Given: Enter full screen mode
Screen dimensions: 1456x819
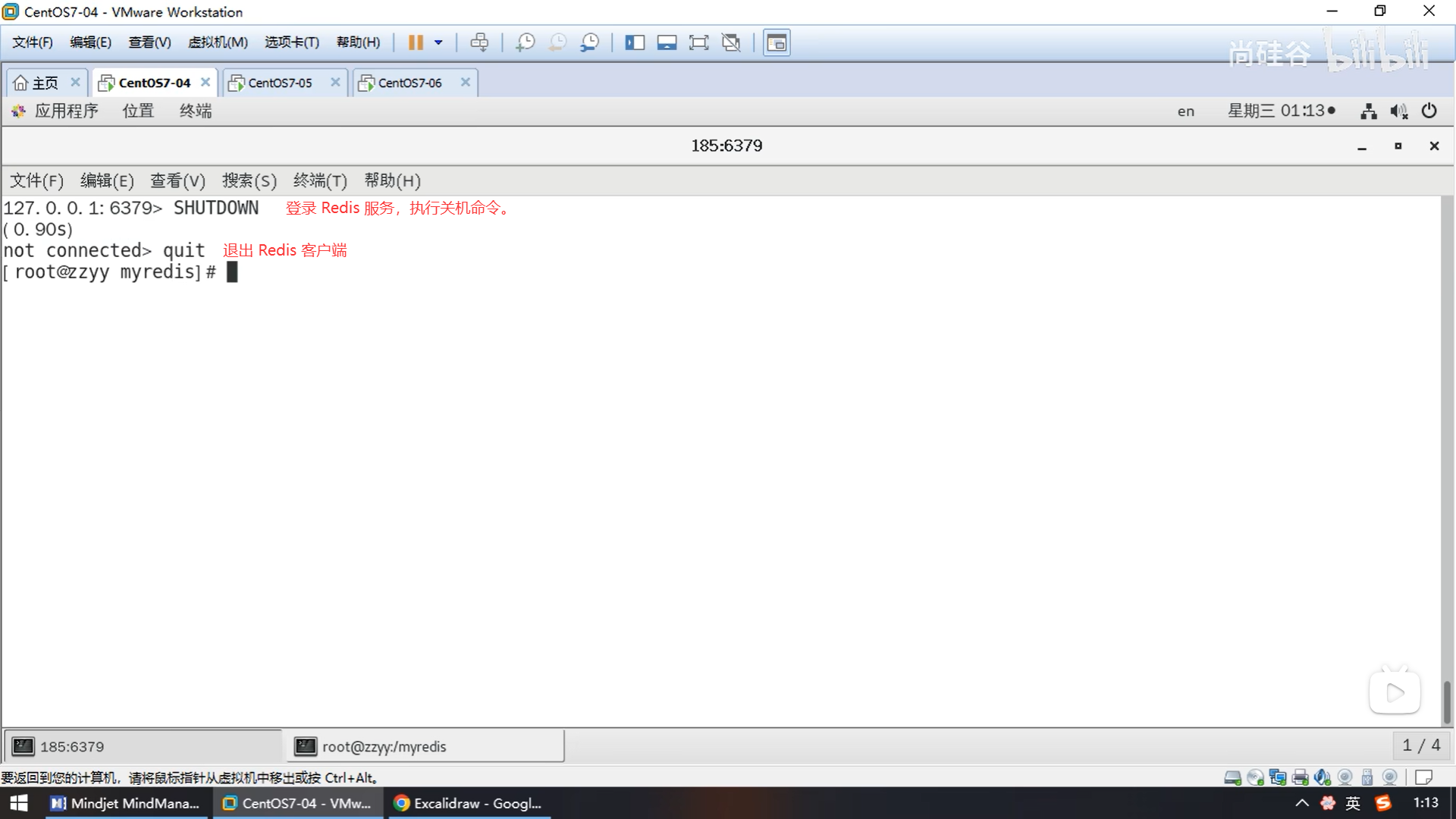Looking at the screenshot, I should click(x=698, y=42).
